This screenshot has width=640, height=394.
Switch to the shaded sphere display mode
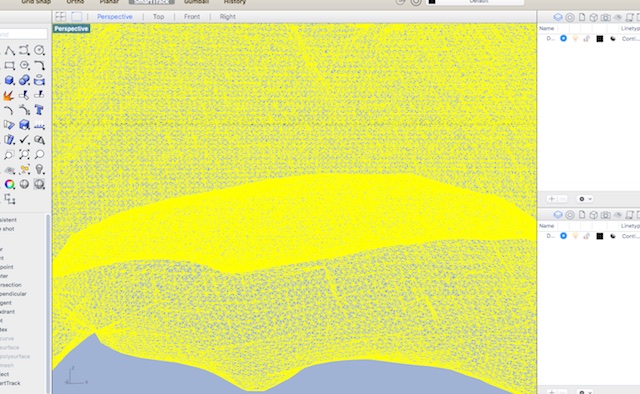click(24, 185)
